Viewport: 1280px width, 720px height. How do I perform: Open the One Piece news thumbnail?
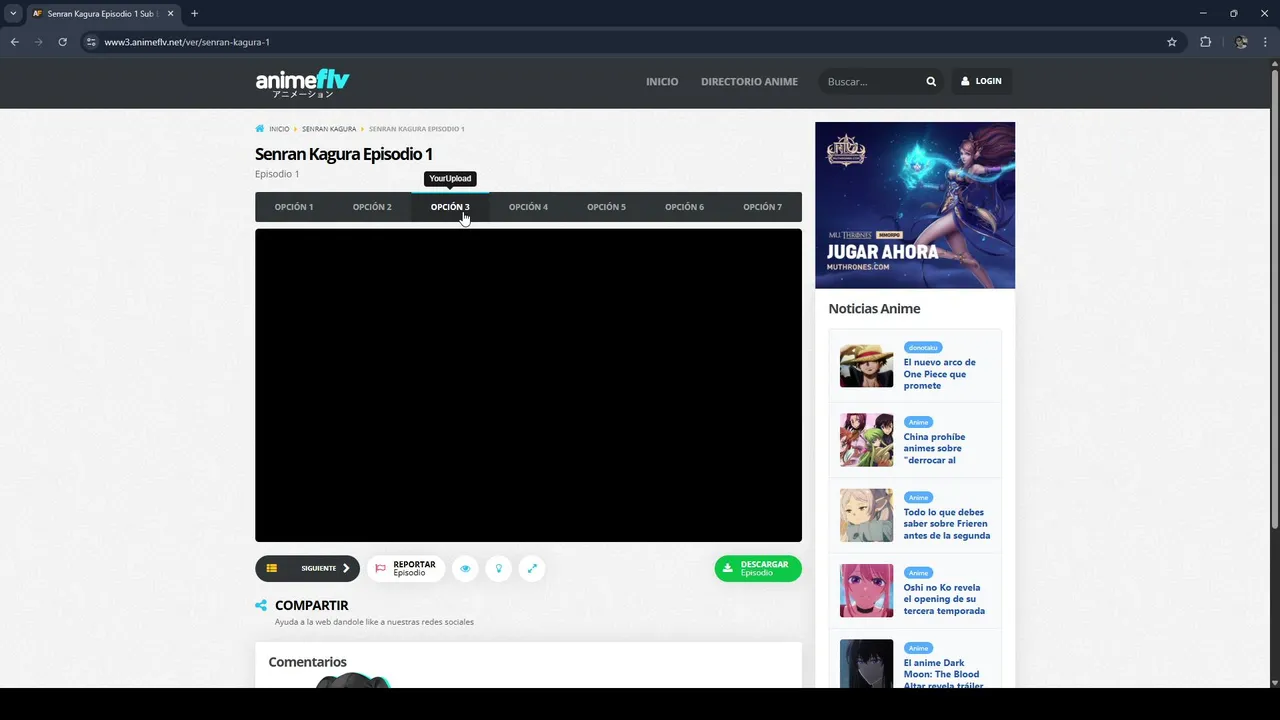tap(866, 365)
